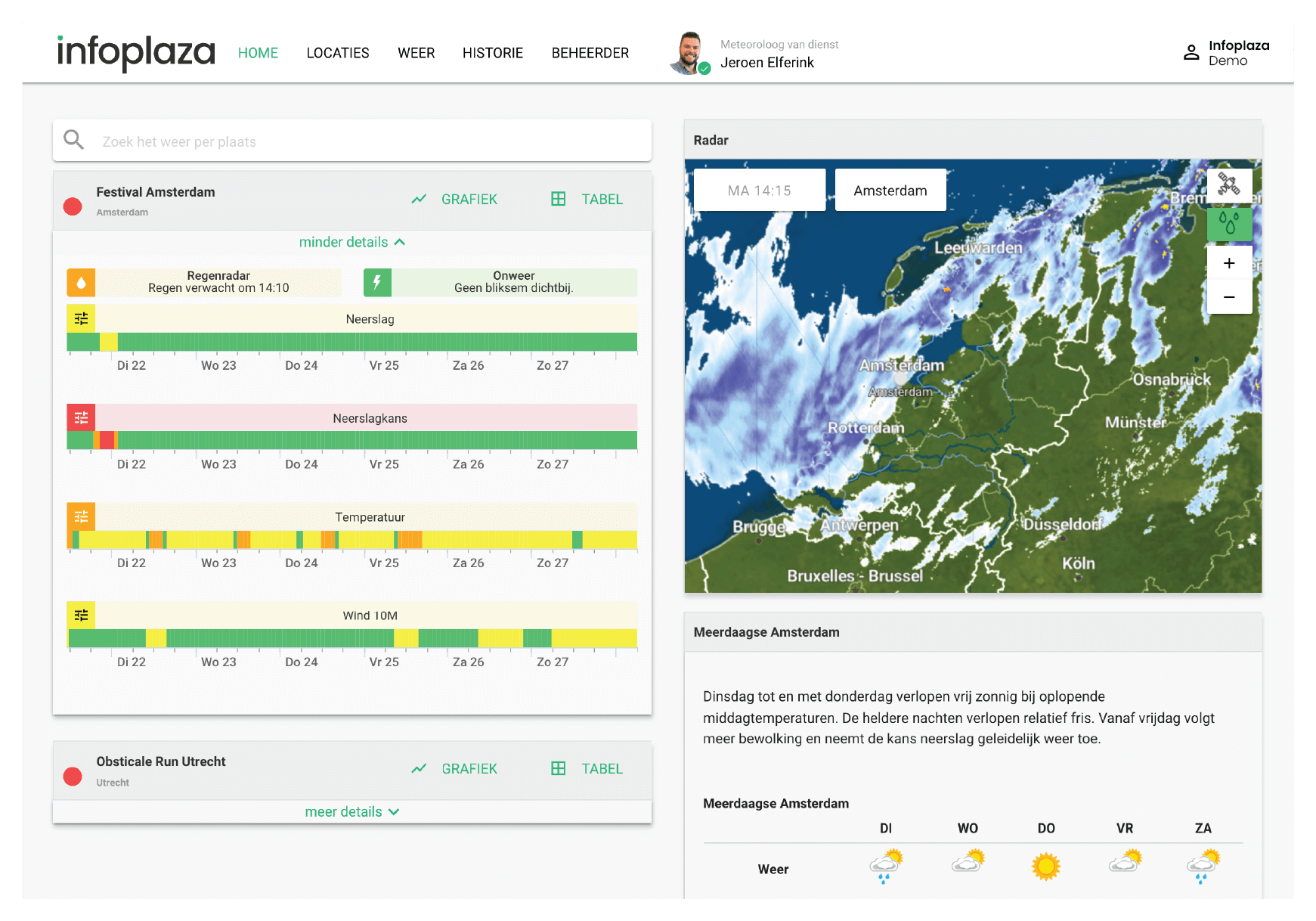This screenshot has width=1316, height=921.
Task: Open HISTORIE menu
Action: click(x=493, y=53)
